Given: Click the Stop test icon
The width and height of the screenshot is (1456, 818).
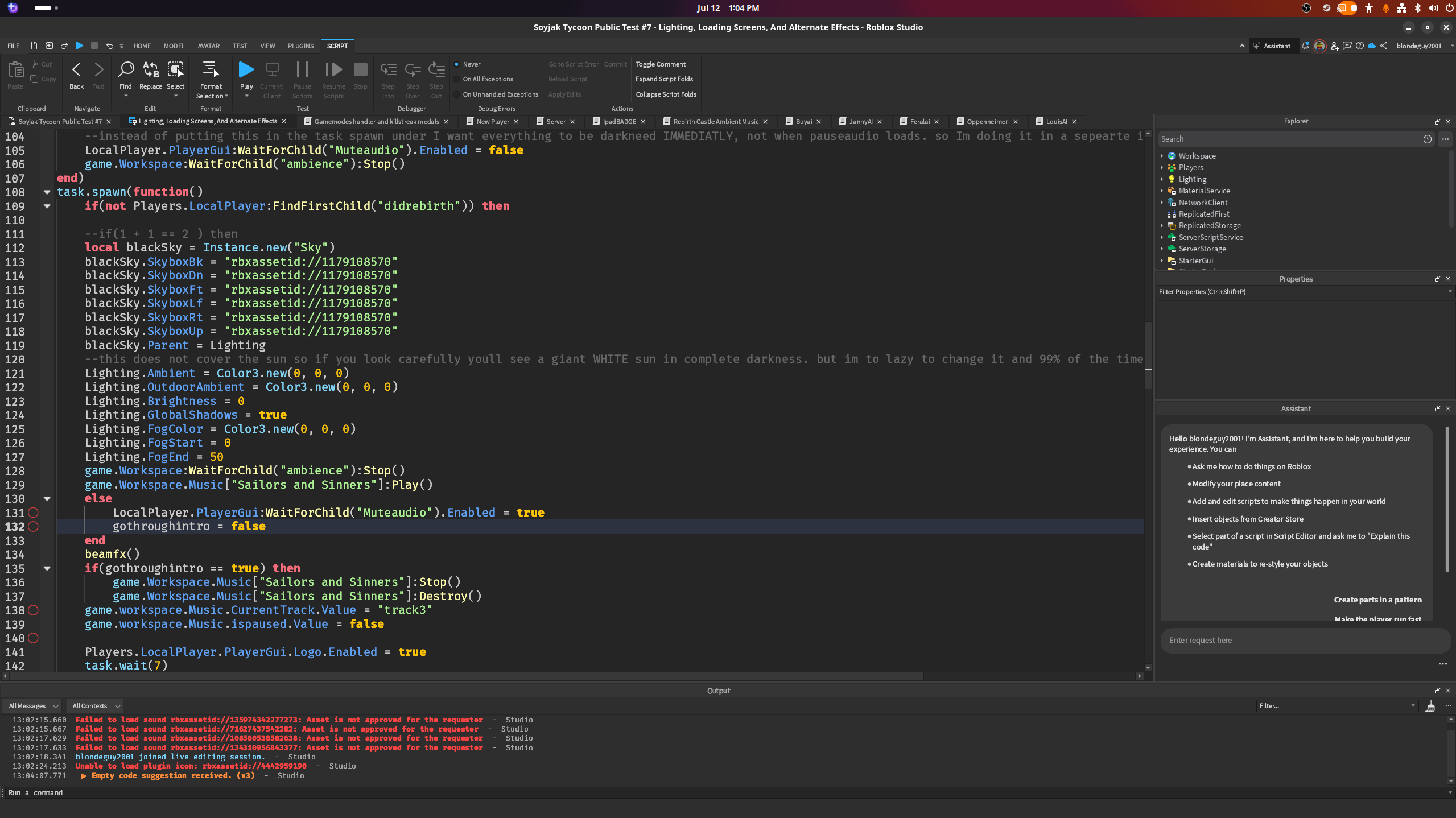Looking at the screenshot, I should point(360,70).
